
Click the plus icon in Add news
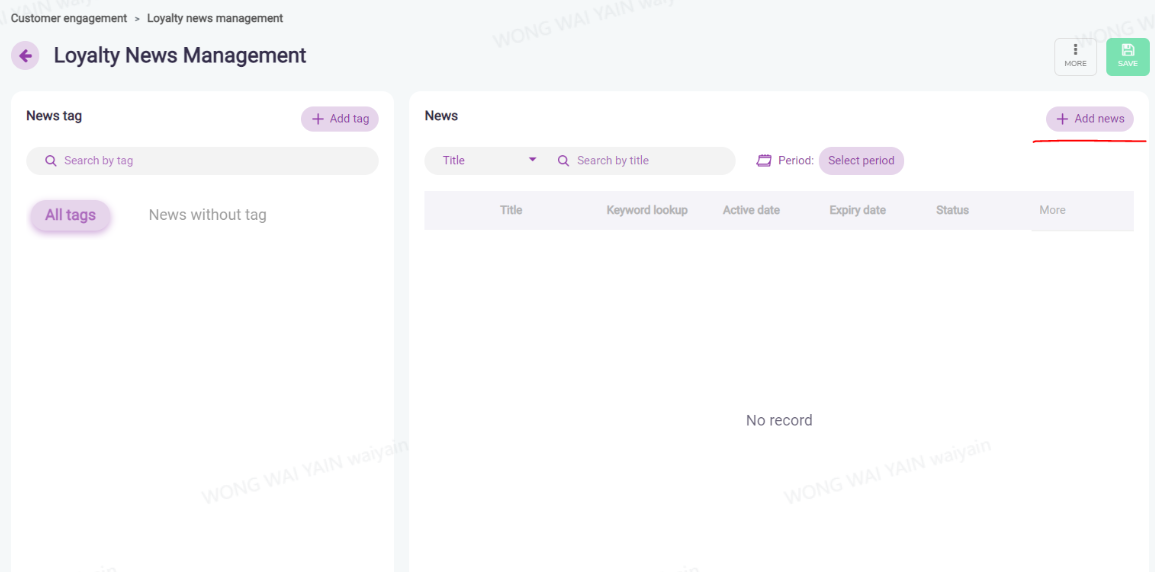click(x=1062, y=119)
